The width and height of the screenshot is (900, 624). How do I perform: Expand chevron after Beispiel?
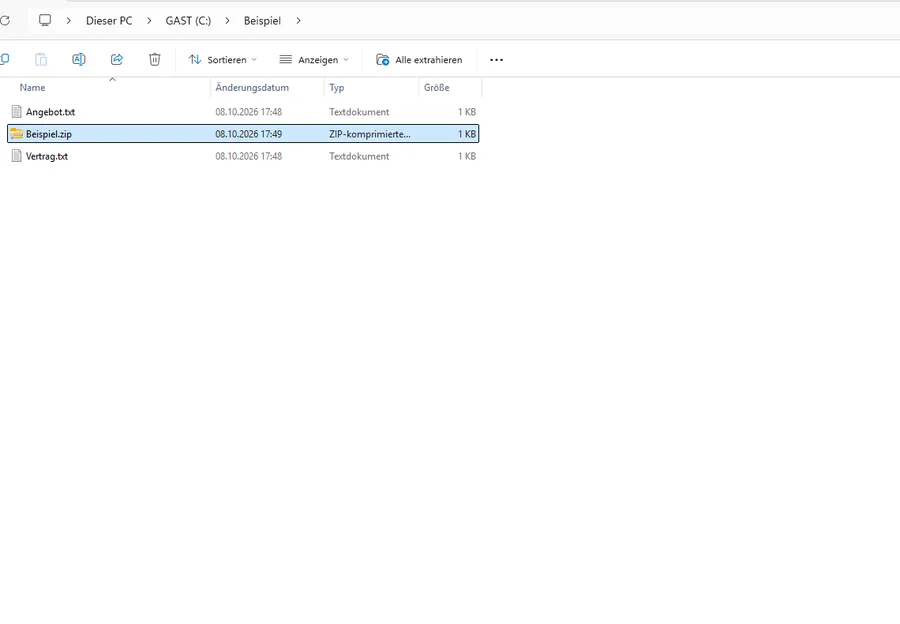point(298,21)
